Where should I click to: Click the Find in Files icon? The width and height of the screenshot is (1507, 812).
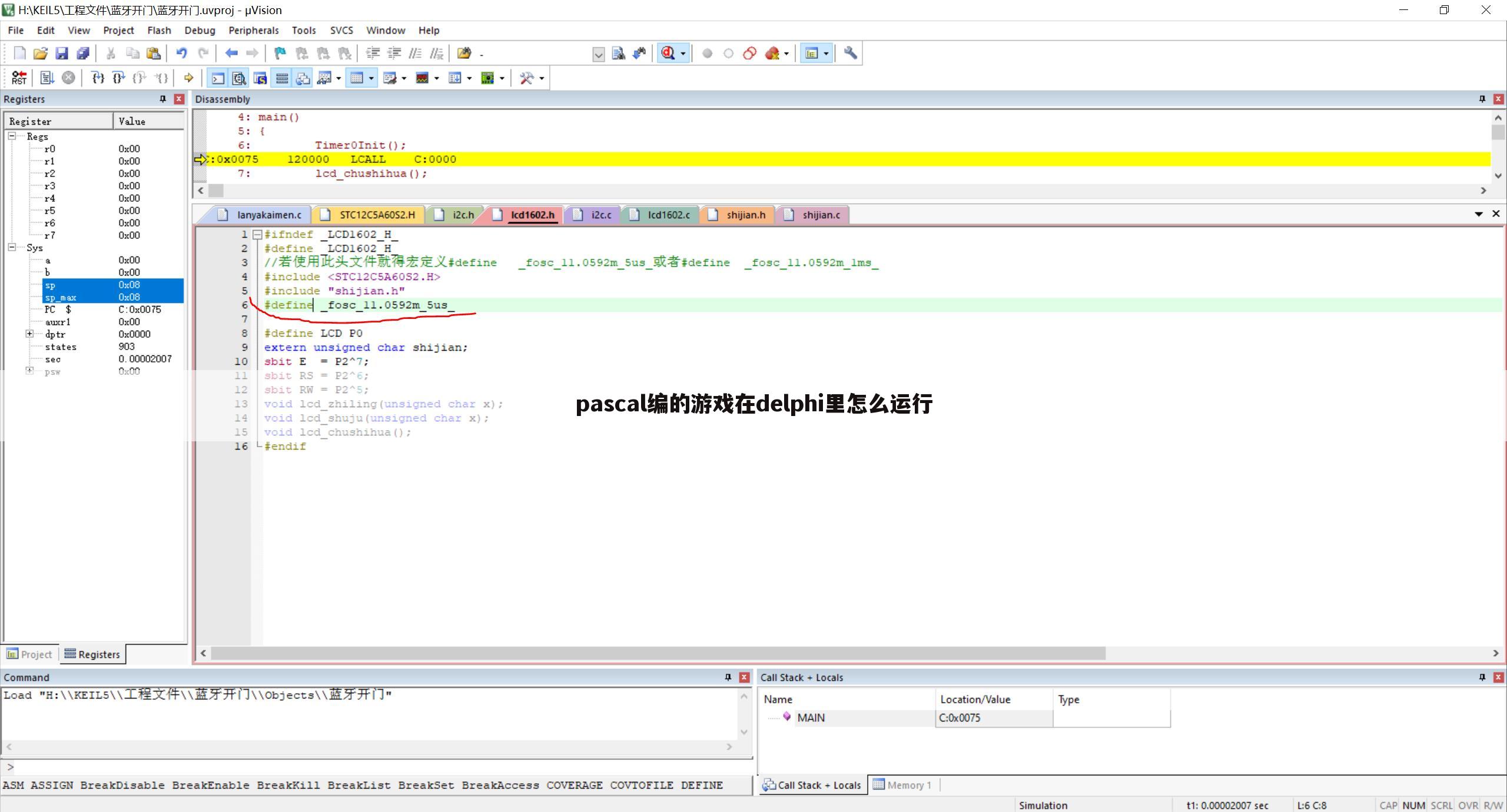click(x=464, y=54)
